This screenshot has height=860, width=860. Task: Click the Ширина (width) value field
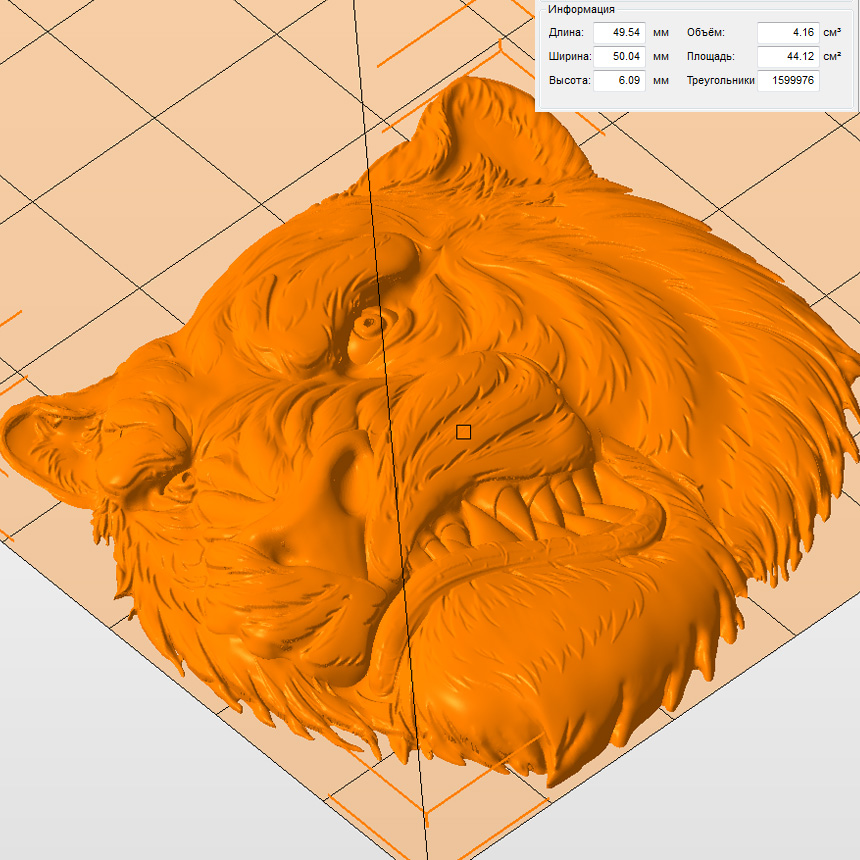click(x=619, y=56)
